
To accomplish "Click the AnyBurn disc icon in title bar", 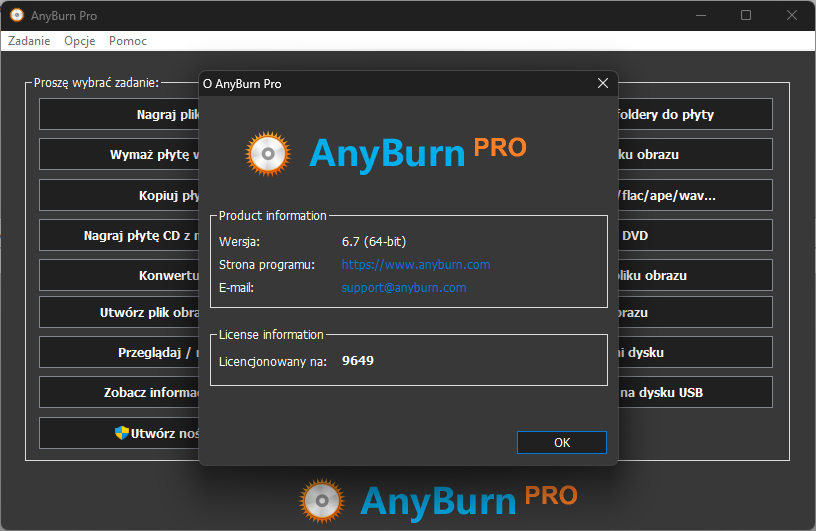I will coord(17,16).
